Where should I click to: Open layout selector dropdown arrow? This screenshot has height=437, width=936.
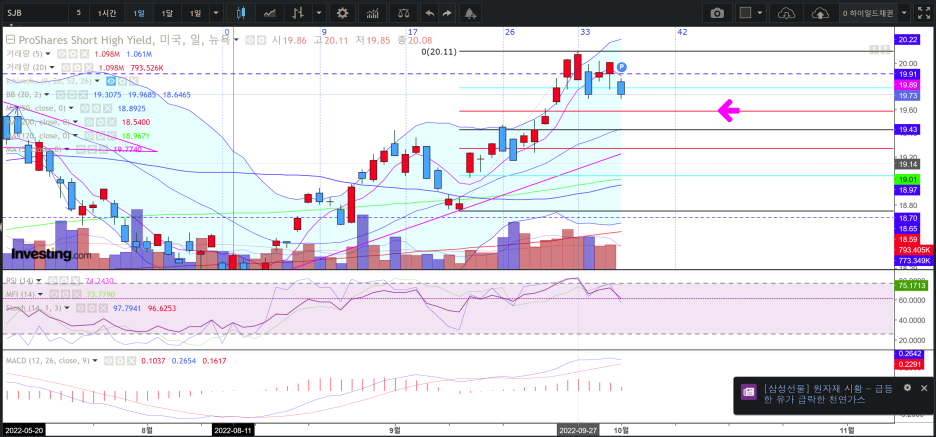pos(760,13)
